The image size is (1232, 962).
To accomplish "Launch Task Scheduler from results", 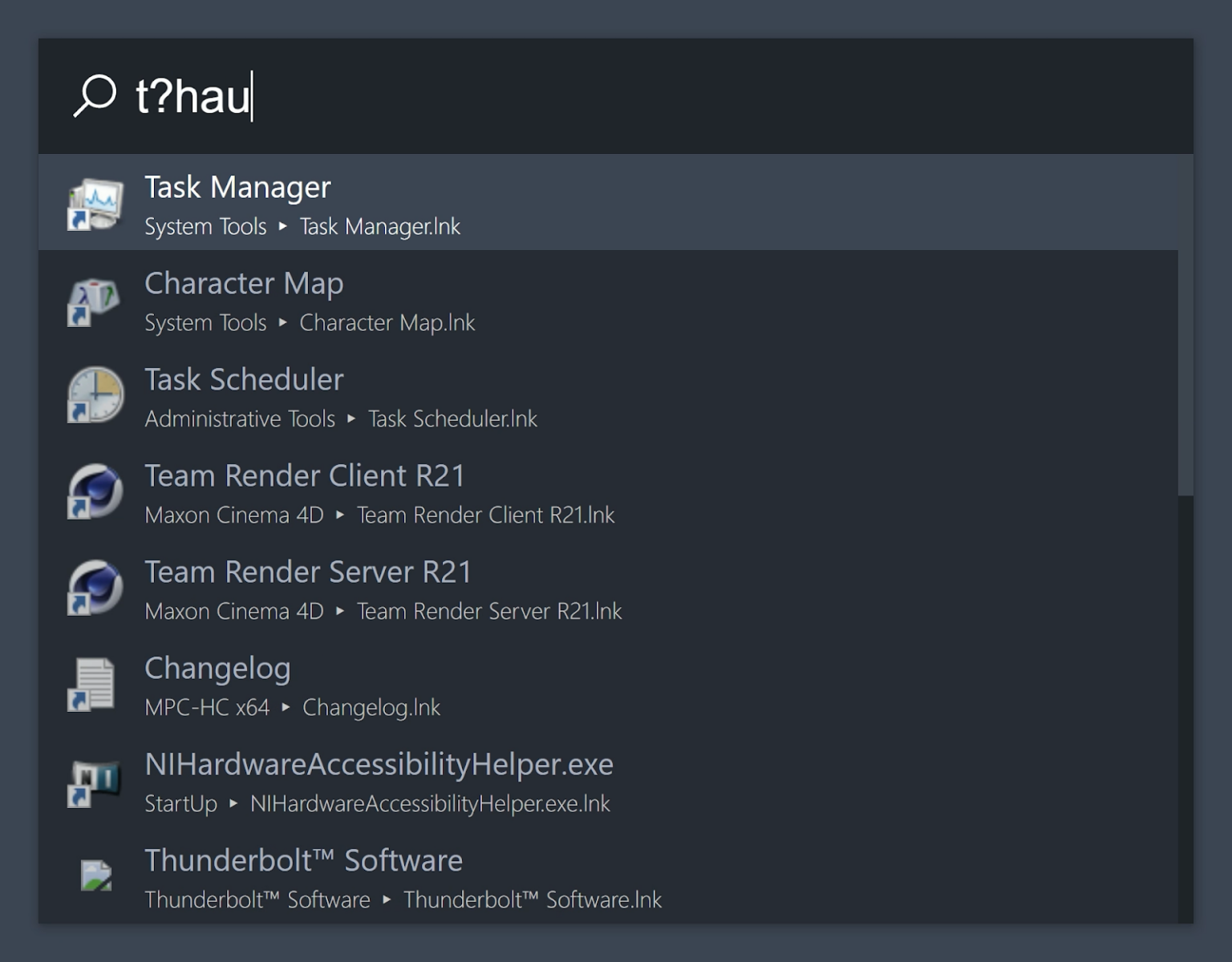I will (244, 380).
